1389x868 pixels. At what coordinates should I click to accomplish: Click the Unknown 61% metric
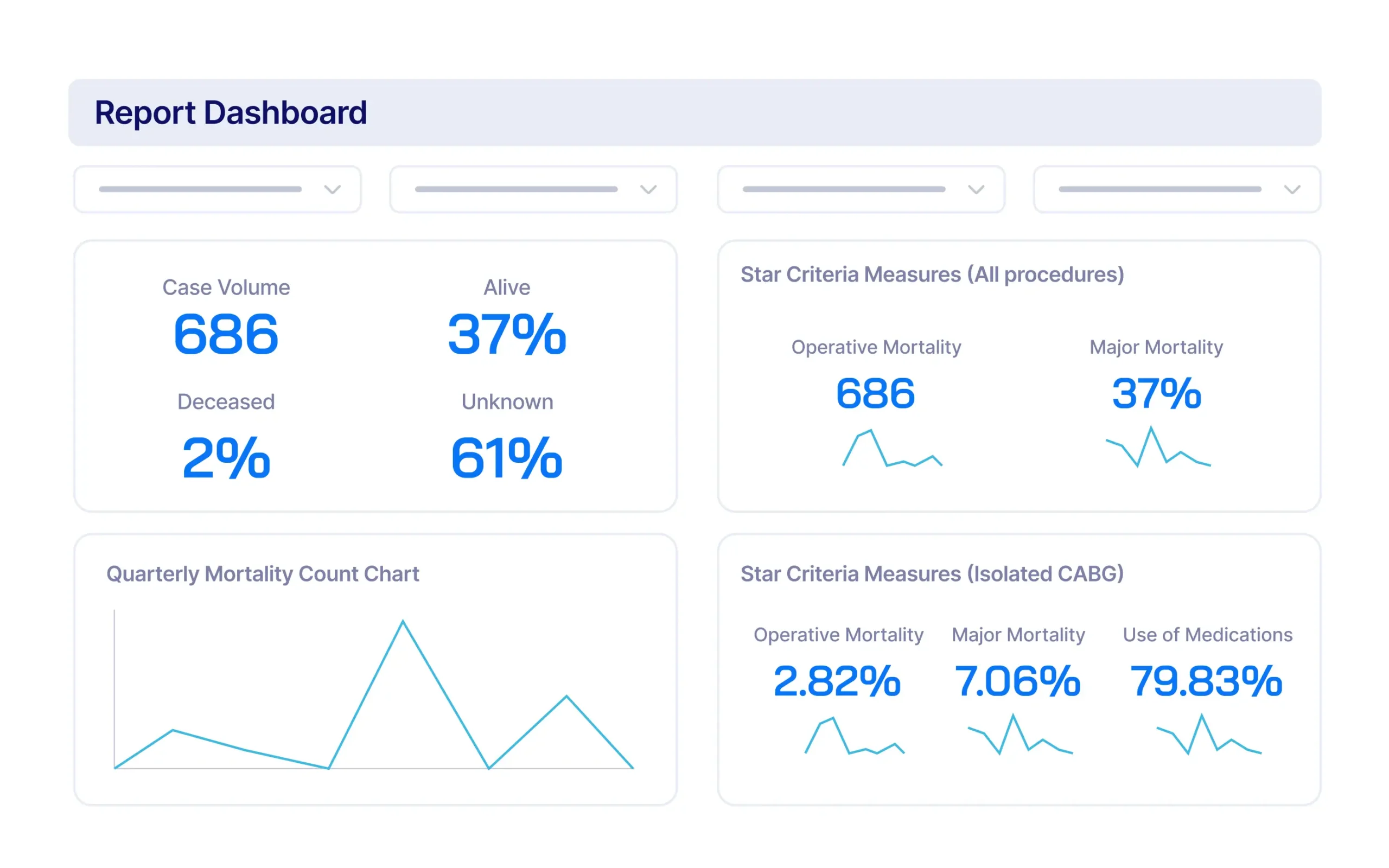[506, 457]
